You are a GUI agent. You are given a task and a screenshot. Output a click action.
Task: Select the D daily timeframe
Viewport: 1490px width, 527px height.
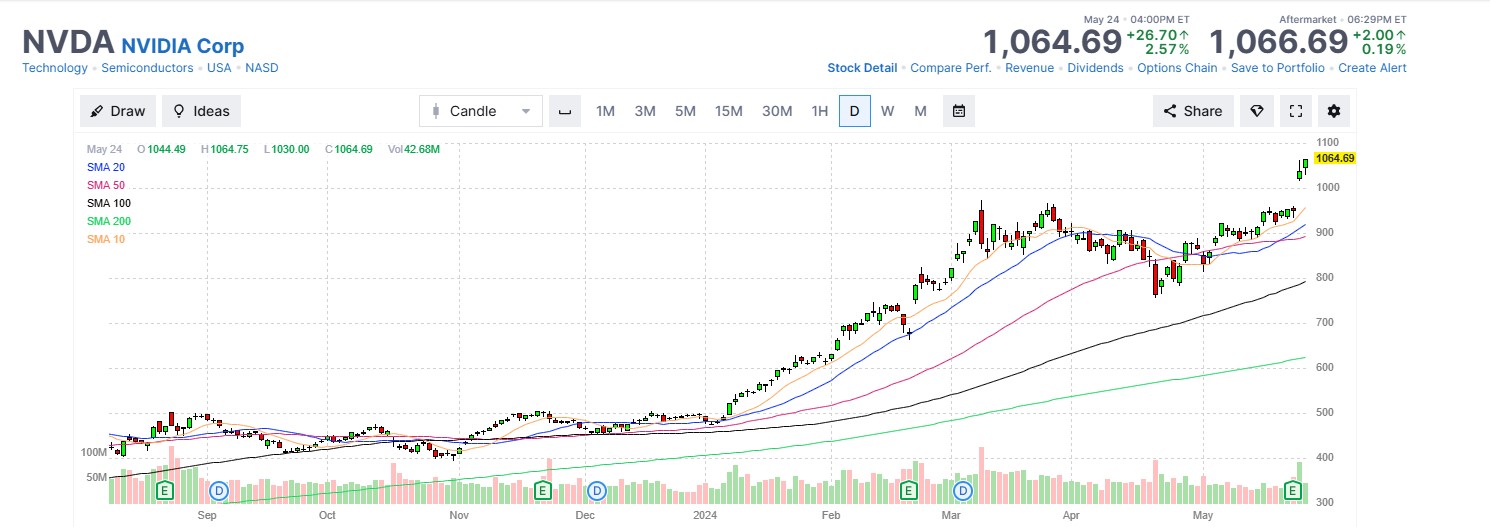[855, 111]
